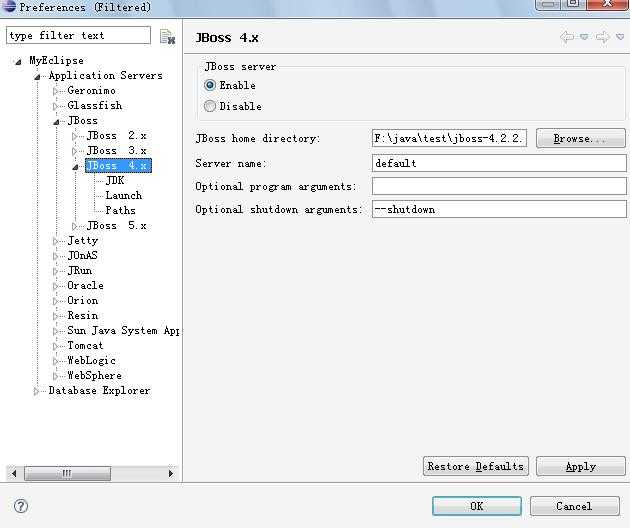Screen dimensions: 630x528
Task: Expand the WebSphere tree node
Action: 56,376
